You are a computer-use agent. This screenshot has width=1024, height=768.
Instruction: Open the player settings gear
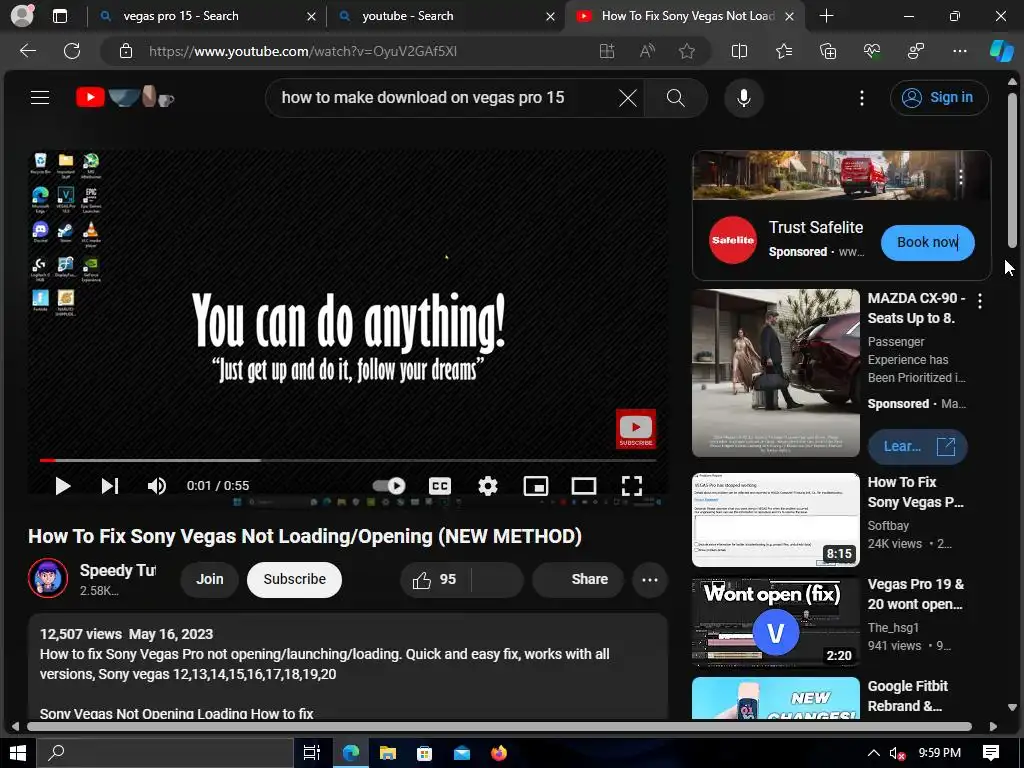pyautogui.click(x=487, y=485)
